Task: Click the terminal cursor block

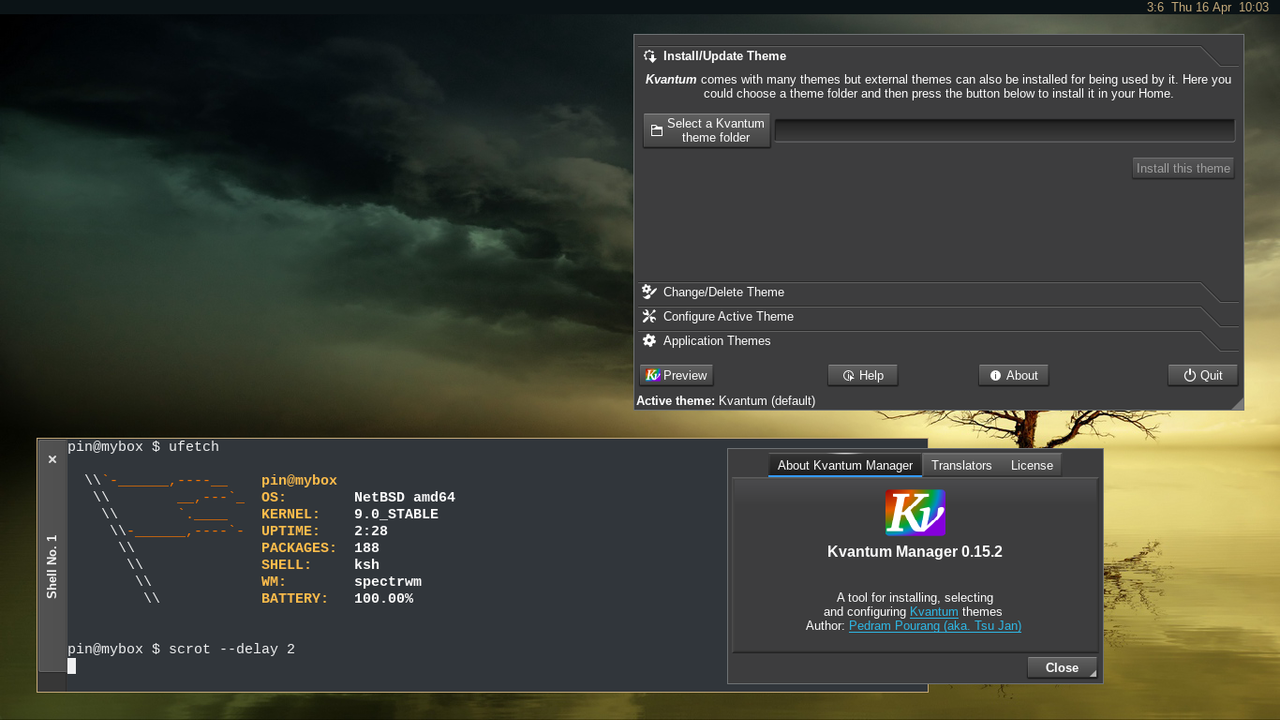Action: [x=72, y=666]
